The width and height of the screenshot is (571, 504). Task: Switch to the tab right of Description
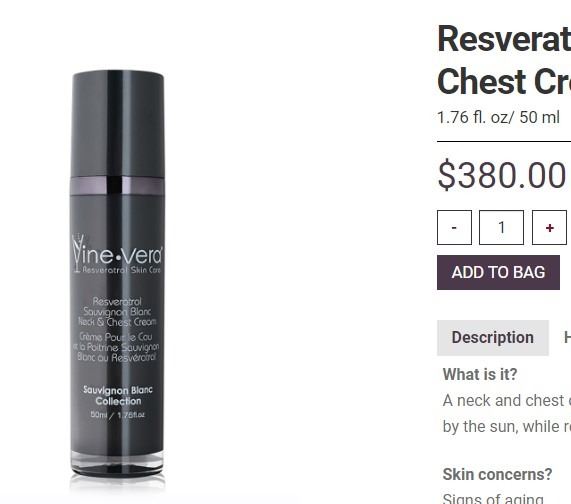click(x=567, y=338)
